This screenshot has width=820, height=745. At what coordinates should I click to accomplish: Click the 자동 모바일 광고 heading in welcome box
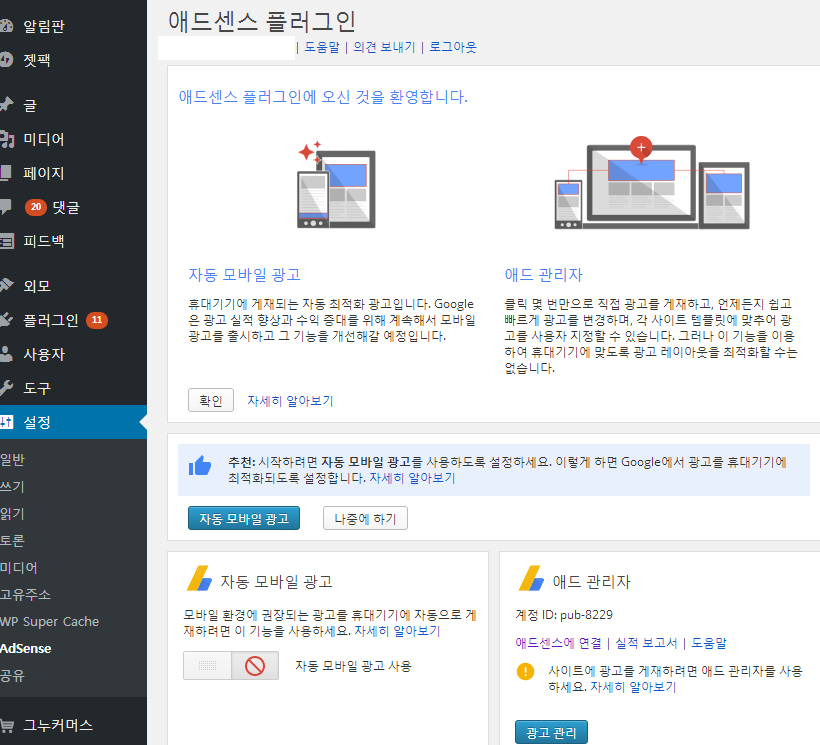(x=244, y=274)
